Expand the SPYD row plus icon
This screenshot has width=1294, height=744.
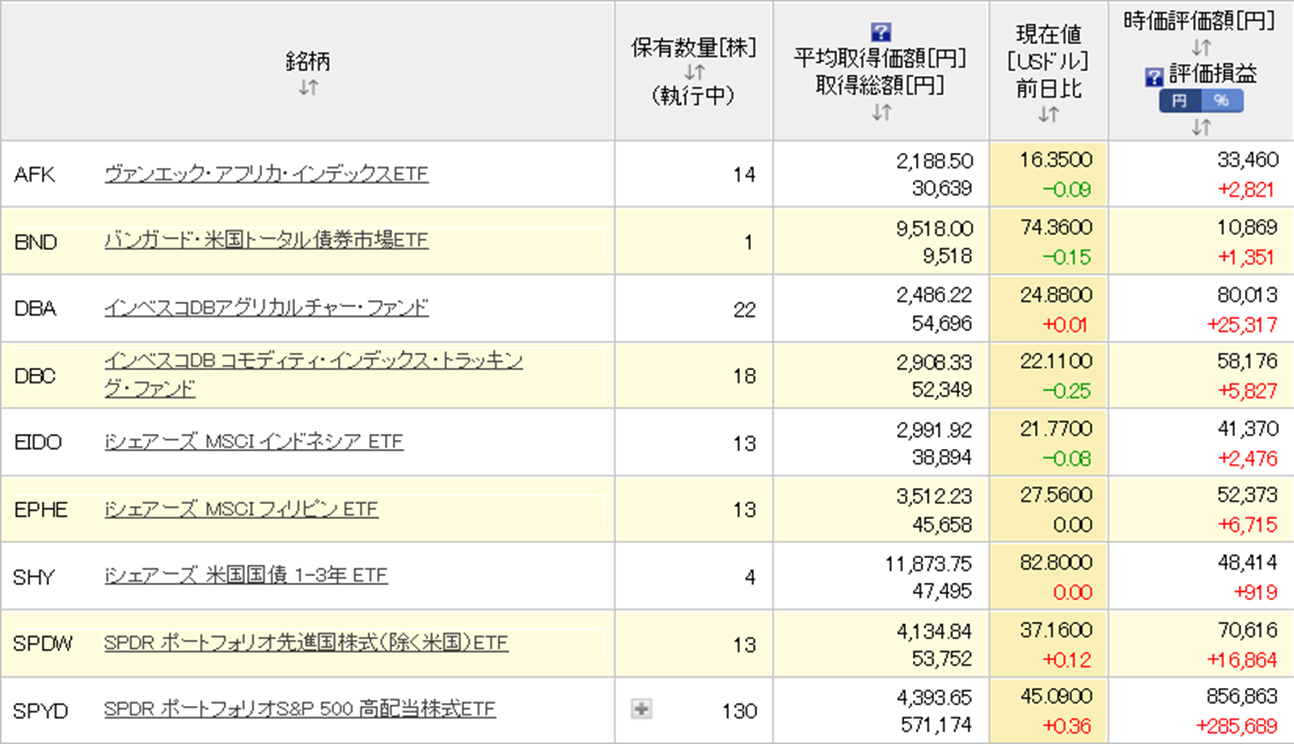coord(641,709)
